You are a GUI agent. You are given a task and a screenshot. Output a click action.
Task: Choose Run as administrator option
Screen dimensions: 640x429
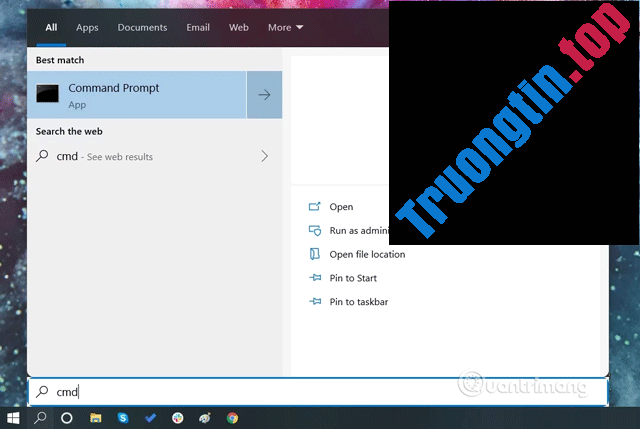click(359, 231)
